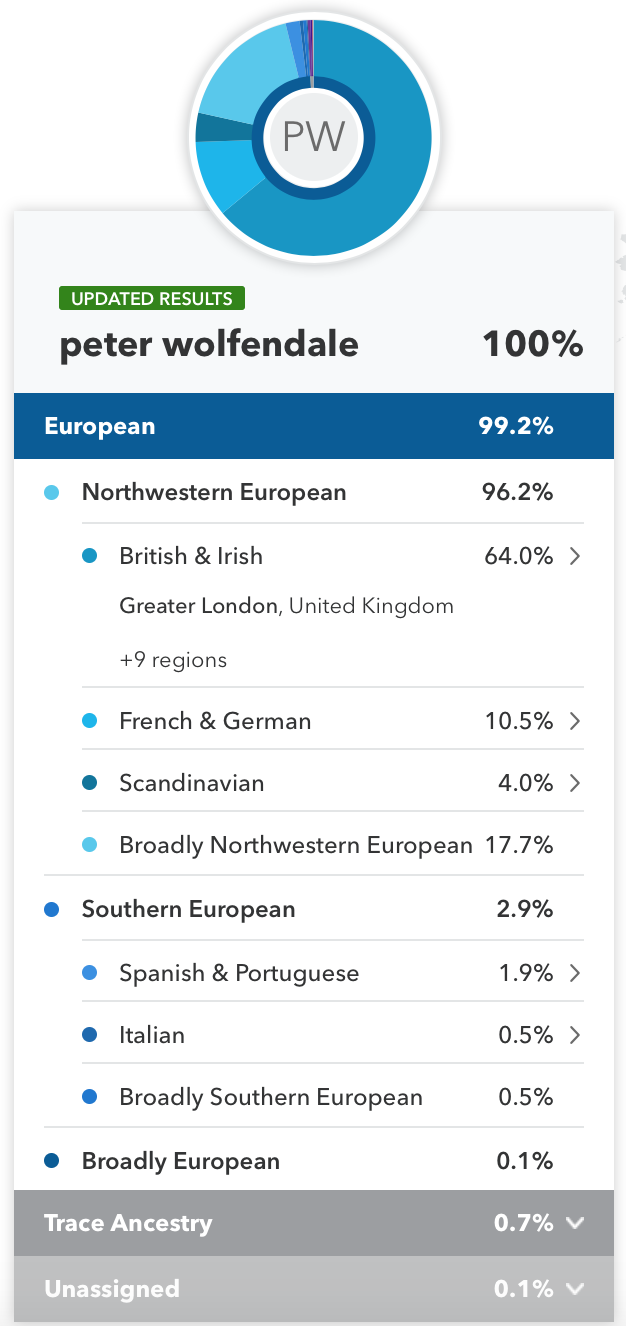Click the Southern European color dot
The image size is (626, 1326).
tap(52, 910)
